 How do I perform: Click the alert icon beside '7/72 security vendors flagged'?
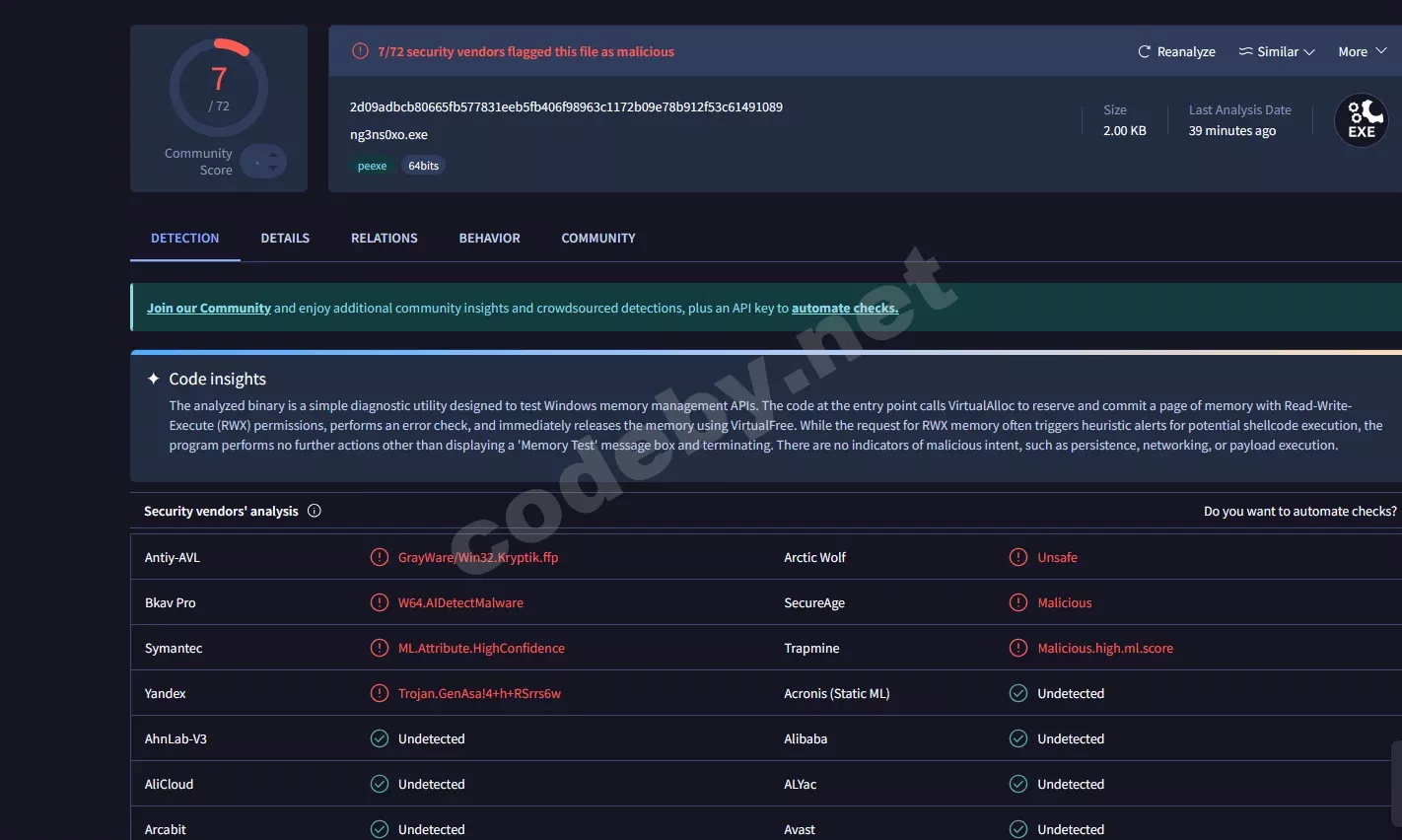click(361, 51)
